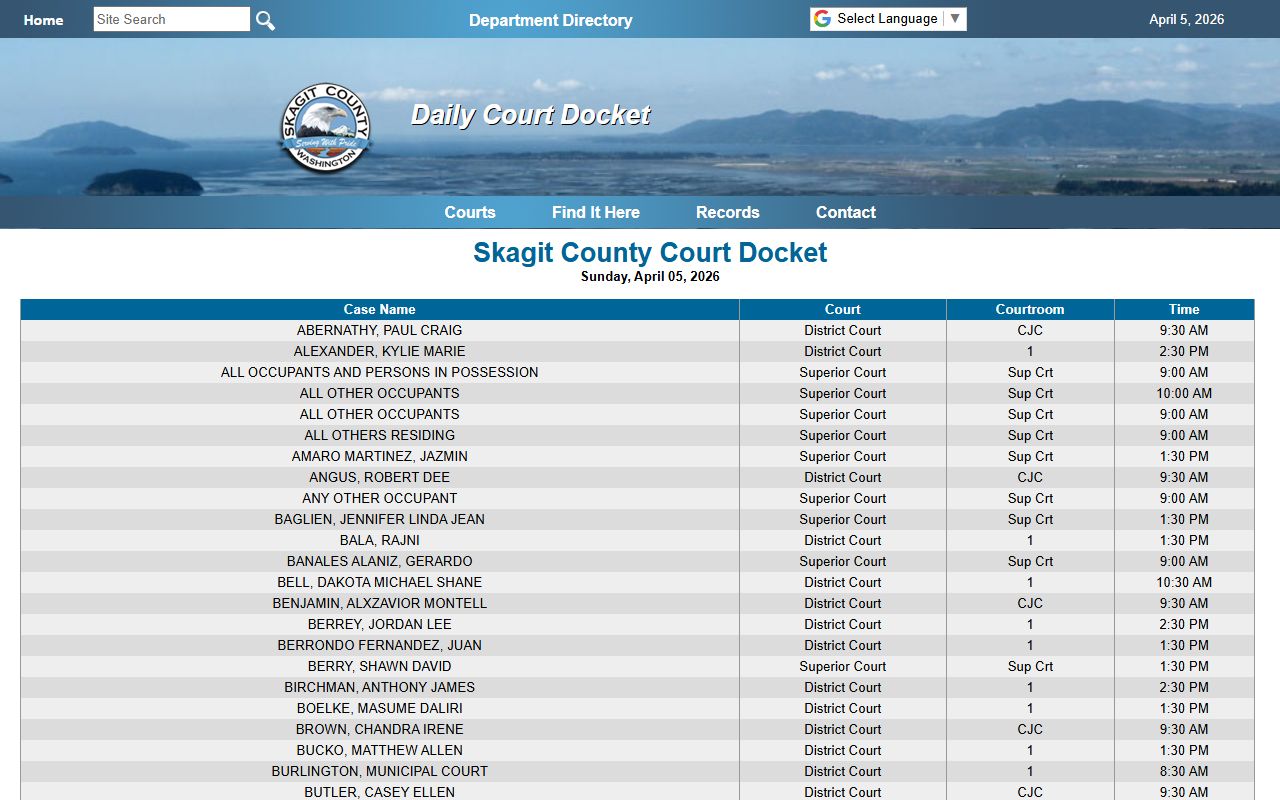Select the ALEXANDER, KYLIE MARIE case
The height and width of the screenshot is (800, 1280).
coord(380,351)
